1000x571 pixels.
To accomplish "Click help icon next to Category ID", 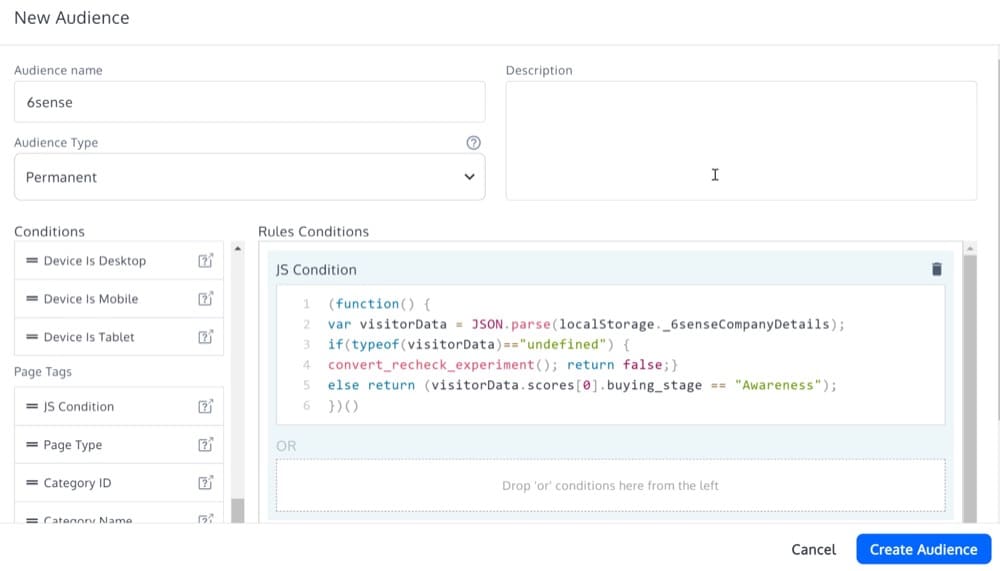I will pyautogui.click(x=205, y=483).
